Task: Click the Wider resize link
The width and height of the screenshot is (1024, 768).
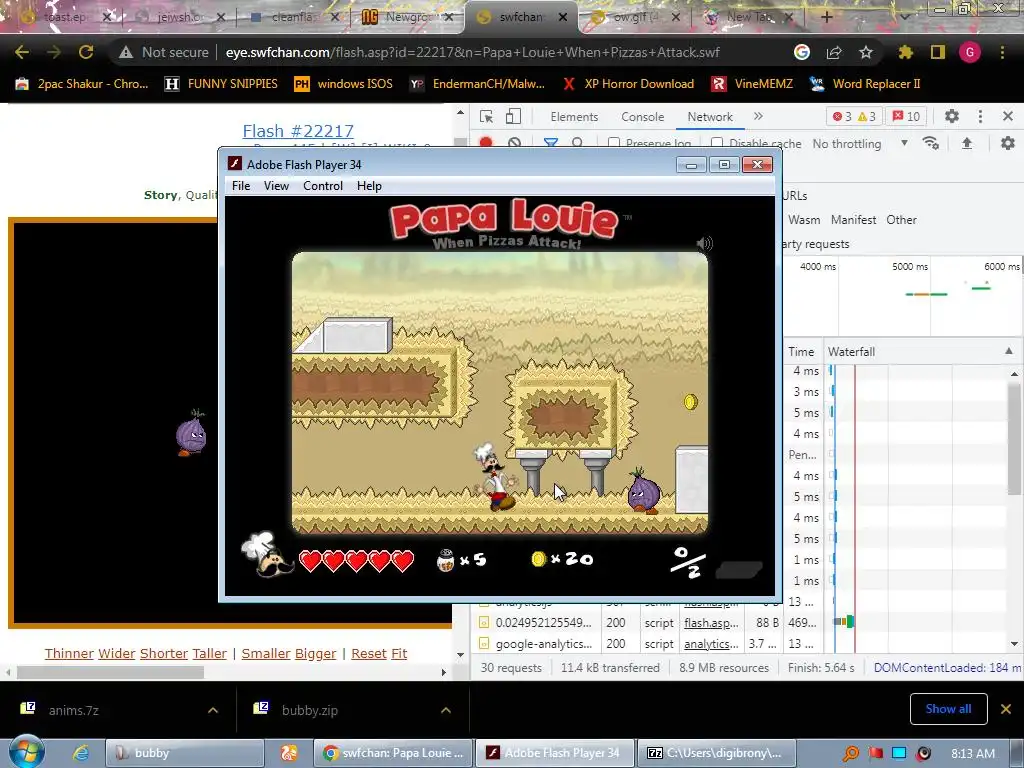Action: (117, 654)
